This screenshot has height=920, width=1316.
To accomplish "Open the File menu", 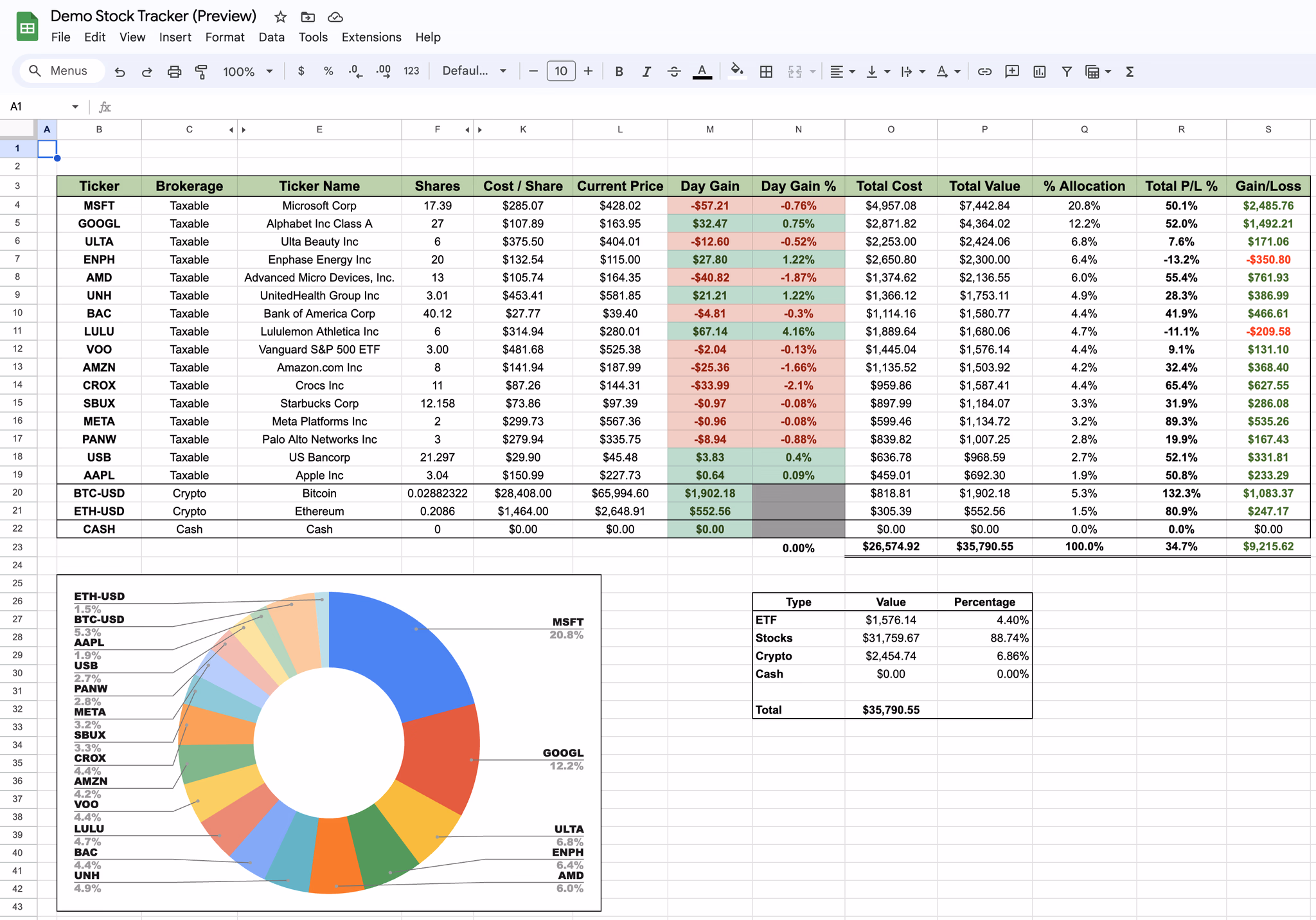I will point(60,37).
